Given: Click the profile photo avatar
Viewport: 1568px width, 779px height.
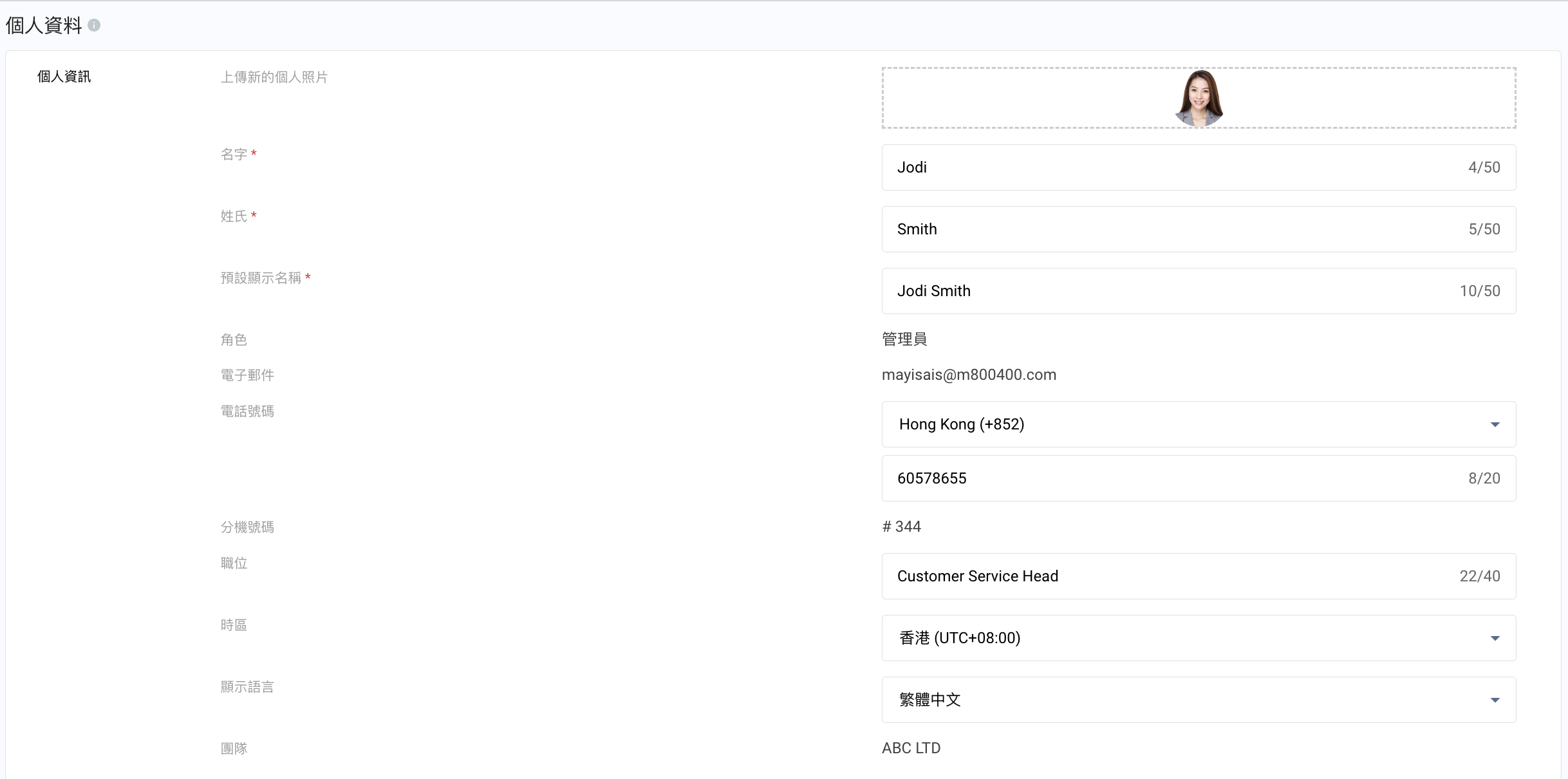Looking at the screenshot, I should click(x=1199, y=98).
